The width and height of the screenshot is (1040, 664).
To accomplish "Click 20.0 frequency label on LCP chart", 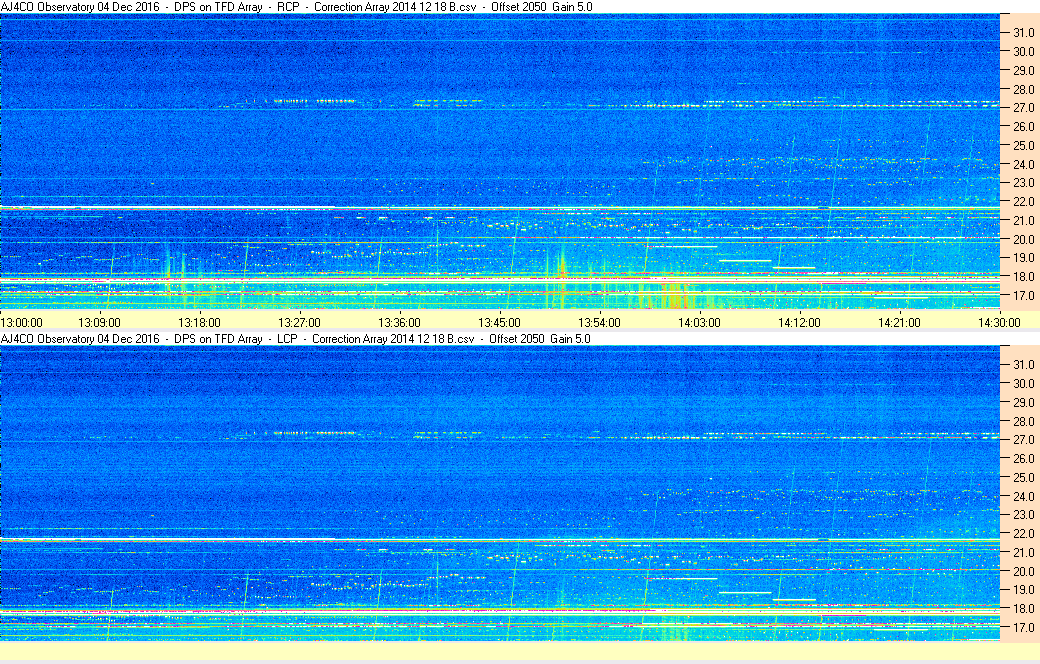I will (1023, 571).
